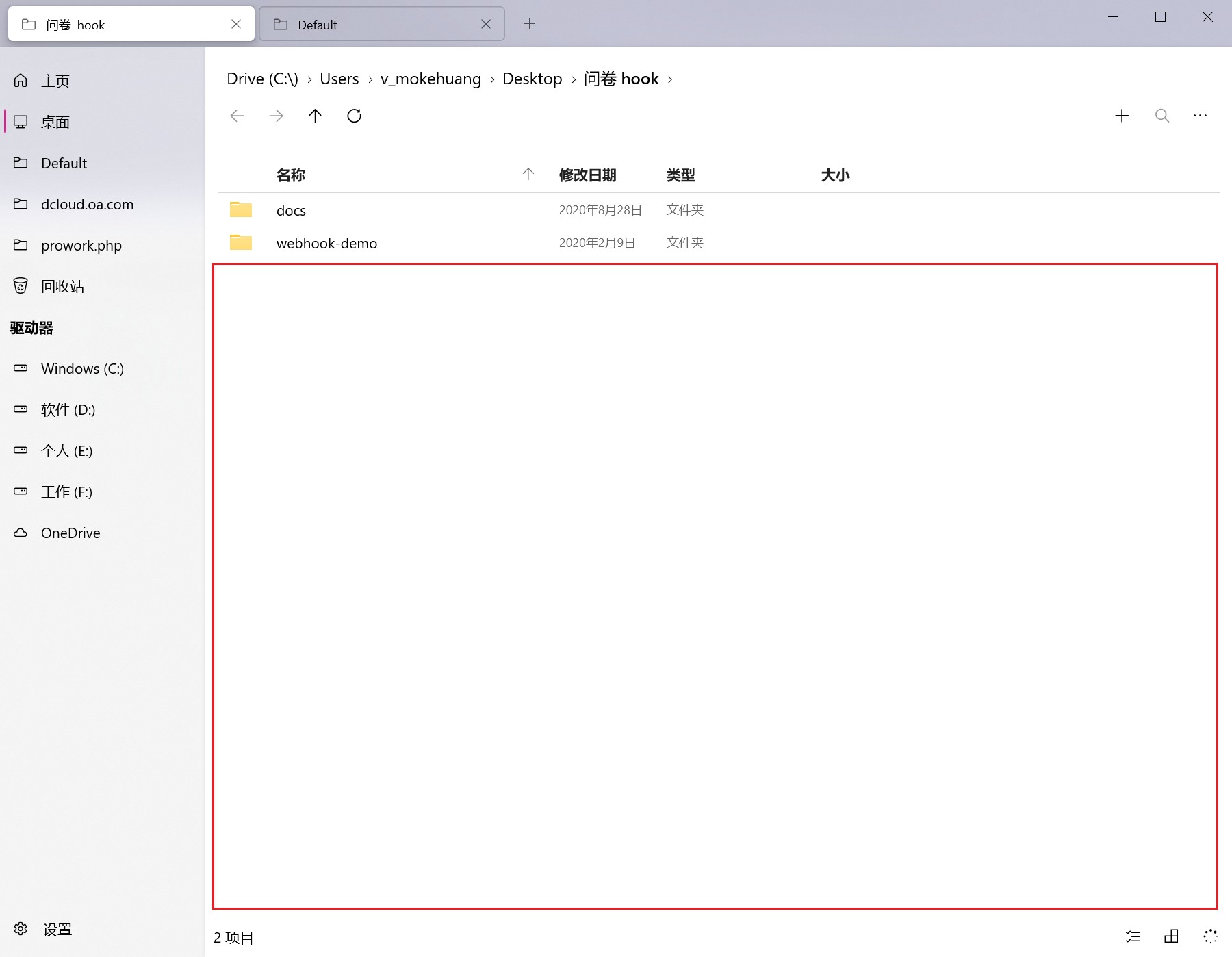Click the new item plus icon
Viewport: 1232px width, 957px height.
1122,116
